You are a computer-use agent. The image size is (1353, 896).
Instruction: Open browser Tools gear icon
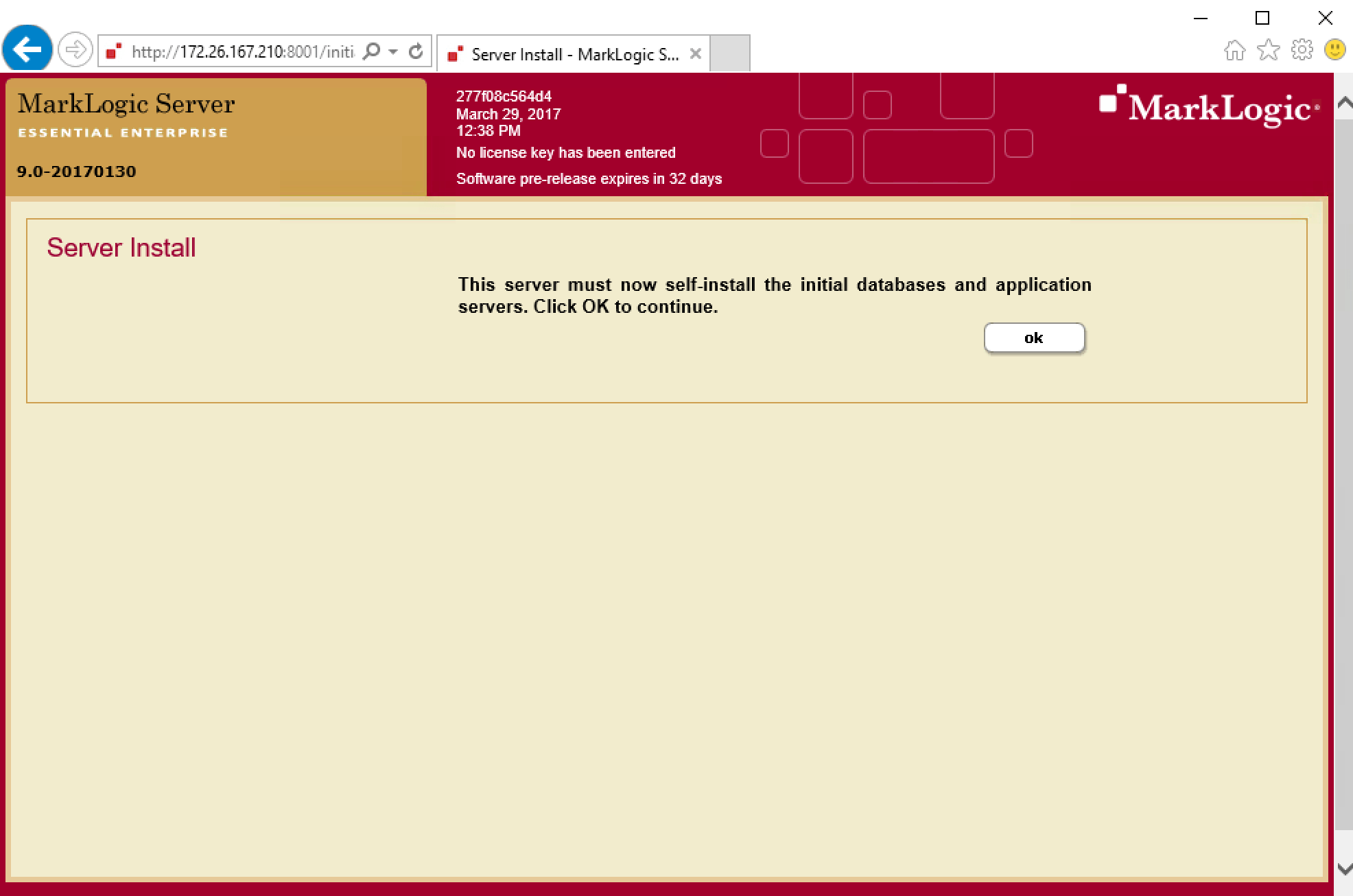click(1302, 50)
